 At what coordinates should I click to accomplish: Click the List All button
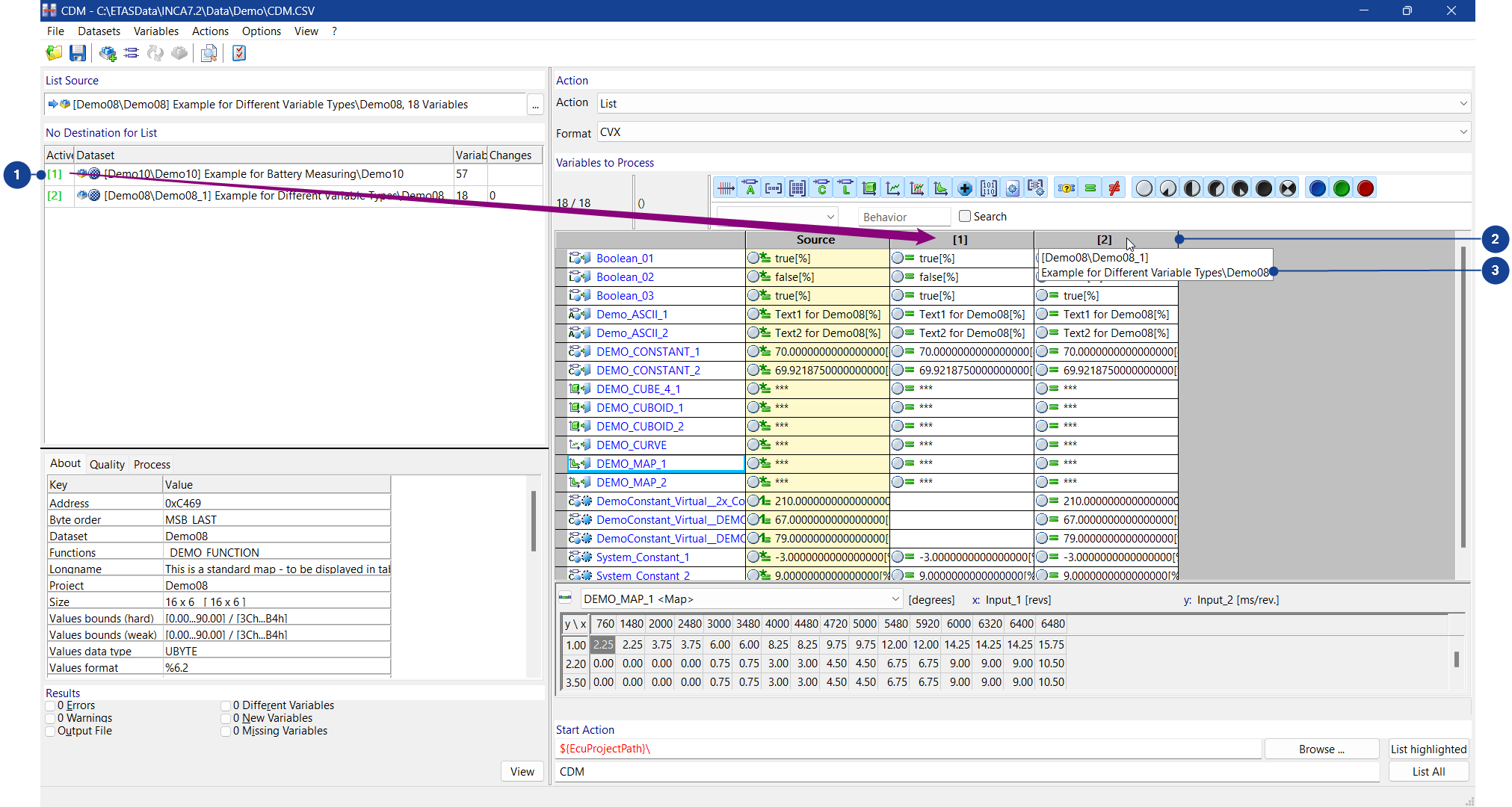coord(1428,772)
